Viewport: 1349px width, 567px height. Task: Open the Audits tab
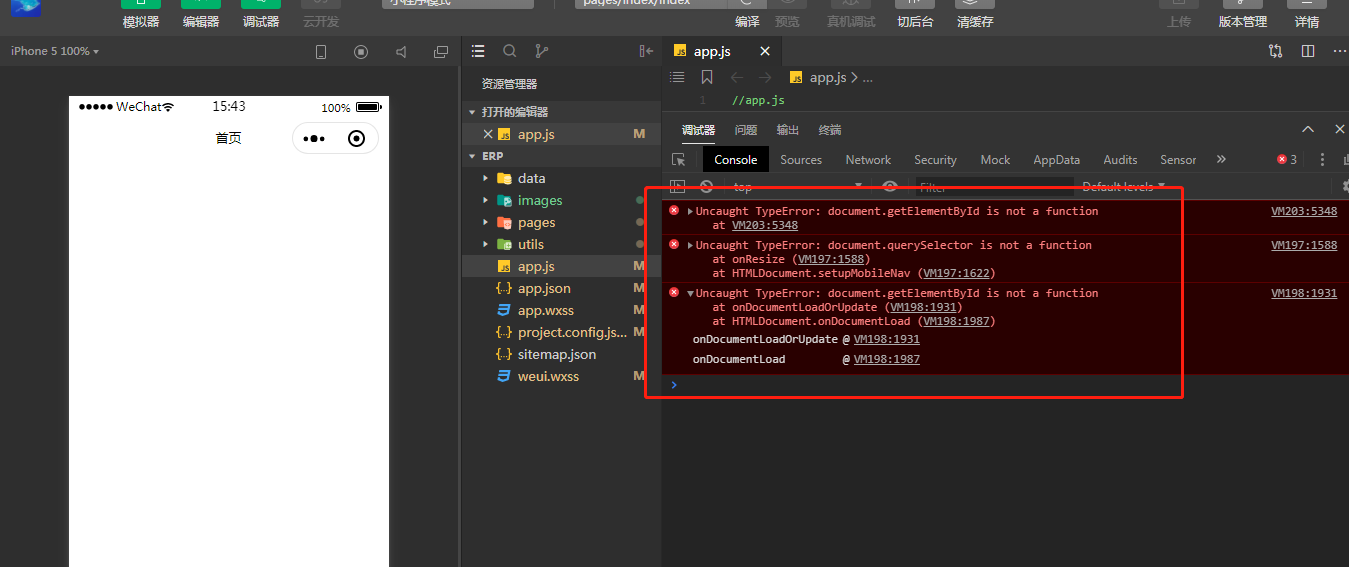click(1120, 159)
